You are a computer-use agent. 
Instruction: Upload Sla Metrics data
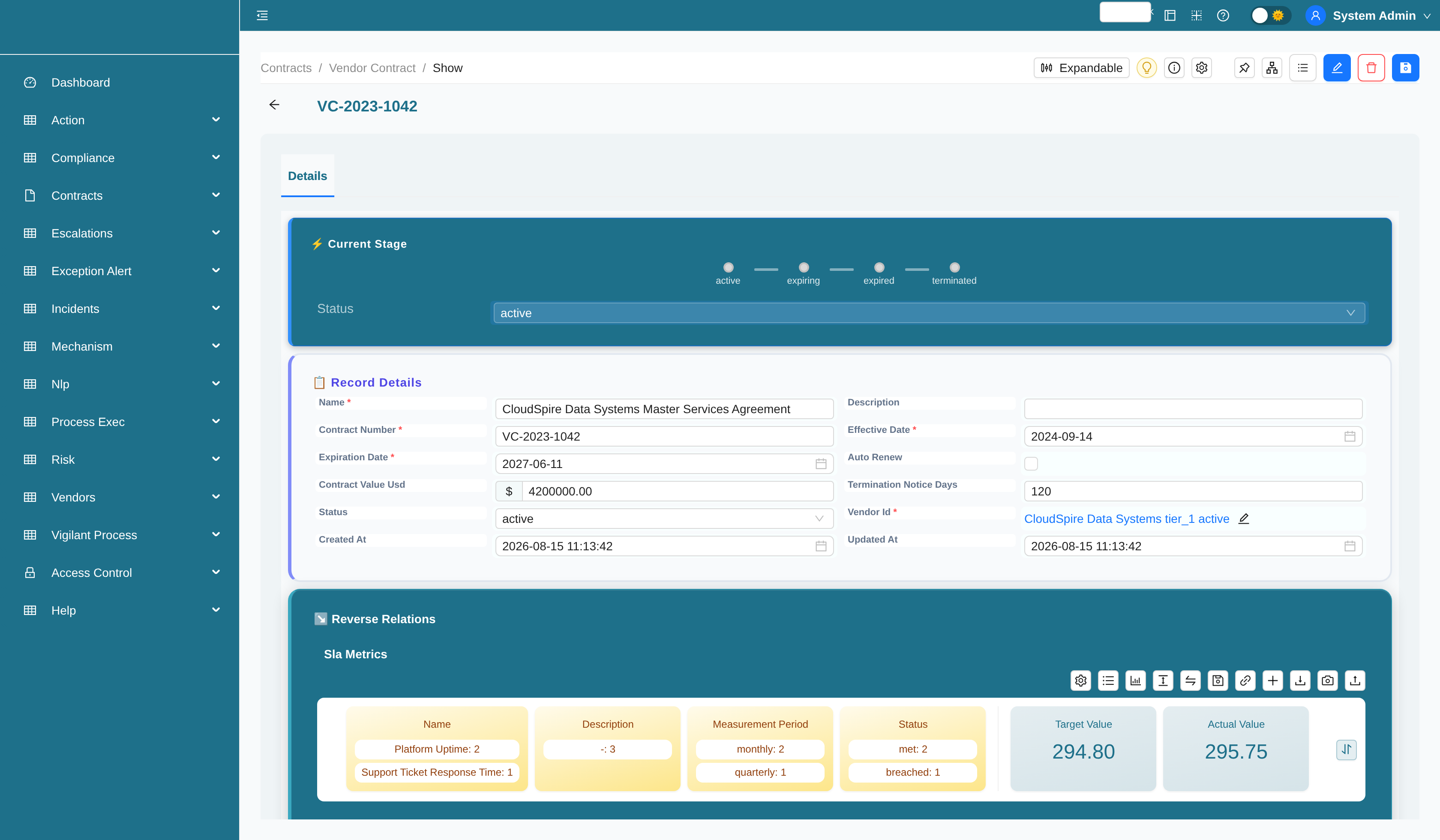(1355, 681)
